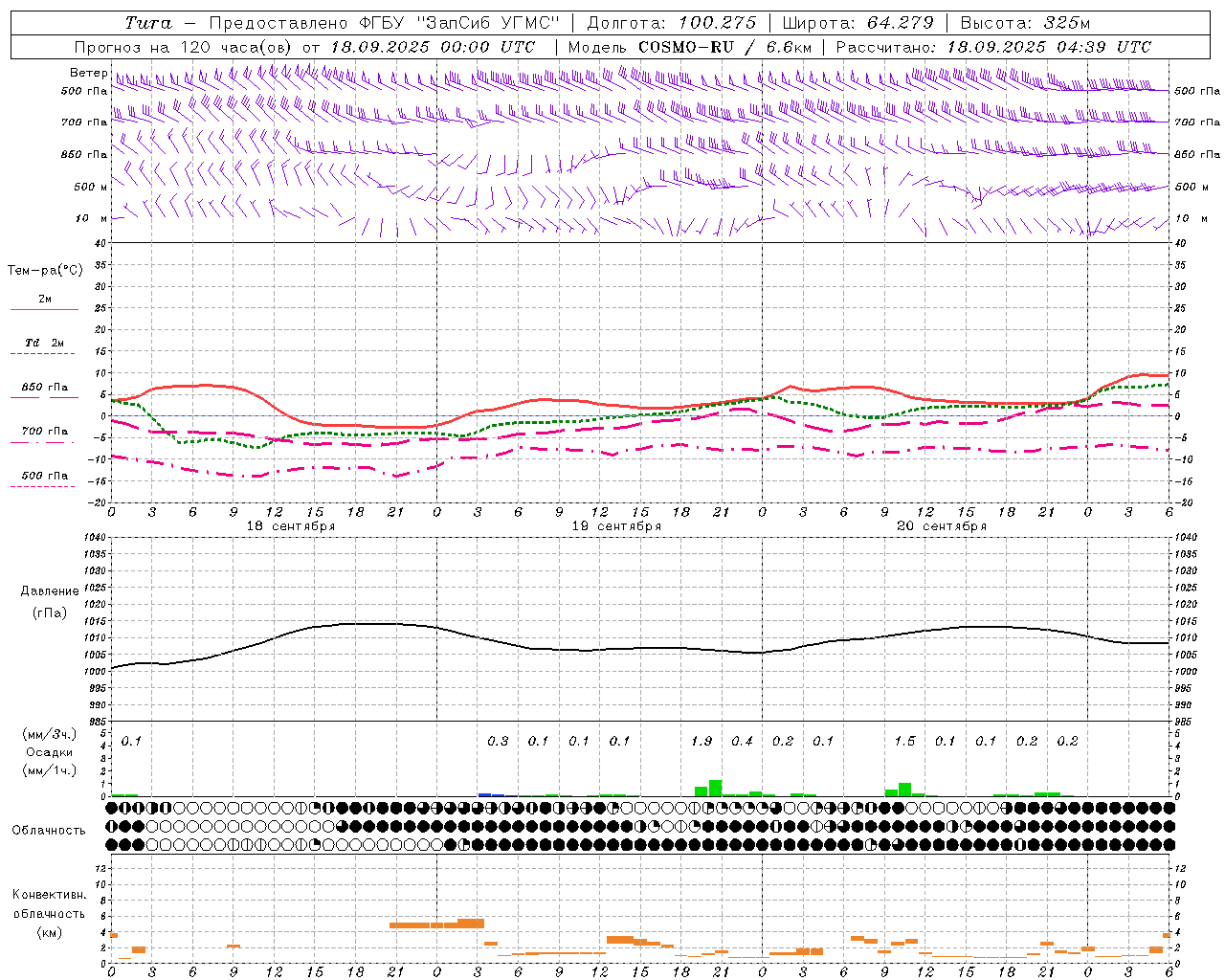Click the "Td 2м" dew point legend entry
1225x980 pixels.
(x=45, y=343)
